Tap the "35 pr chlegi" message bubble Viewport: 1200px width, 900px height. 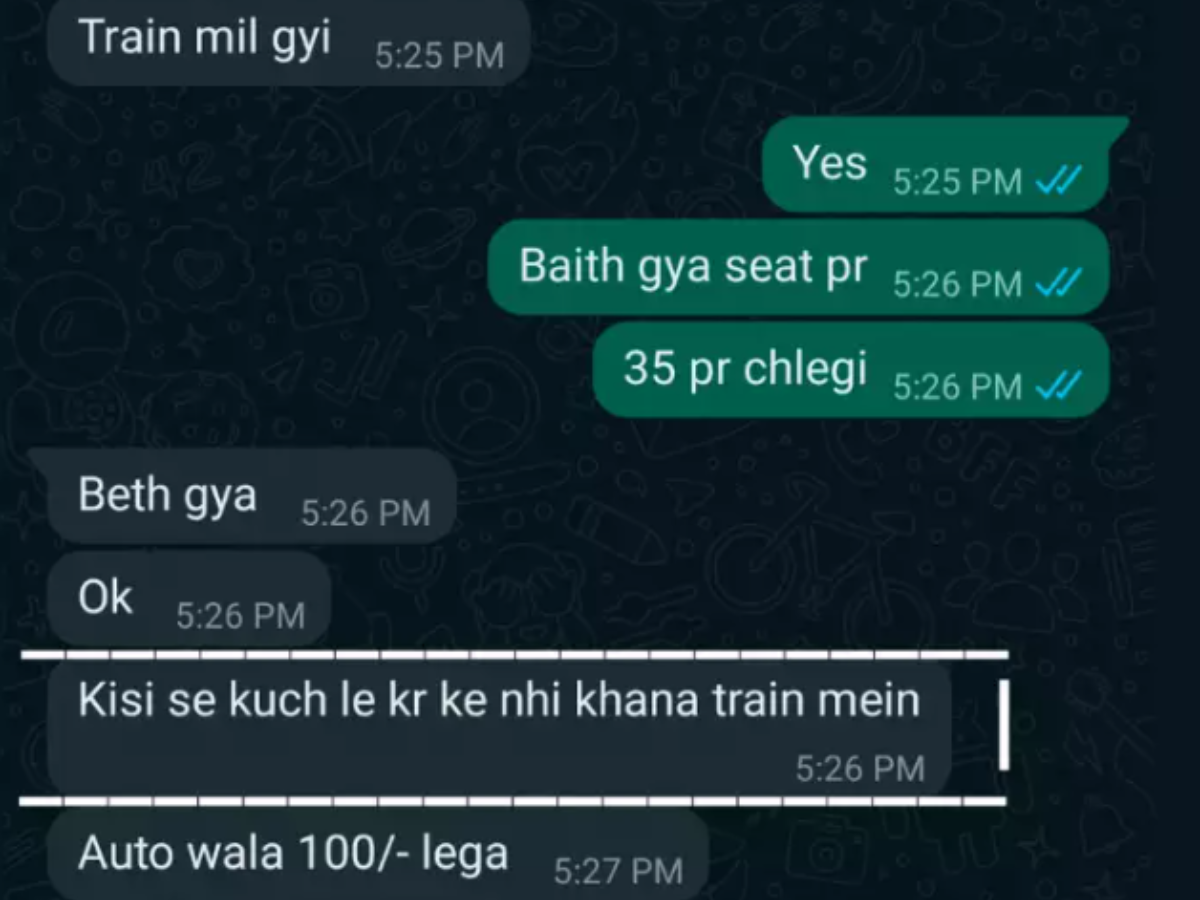tap(851, 370)
